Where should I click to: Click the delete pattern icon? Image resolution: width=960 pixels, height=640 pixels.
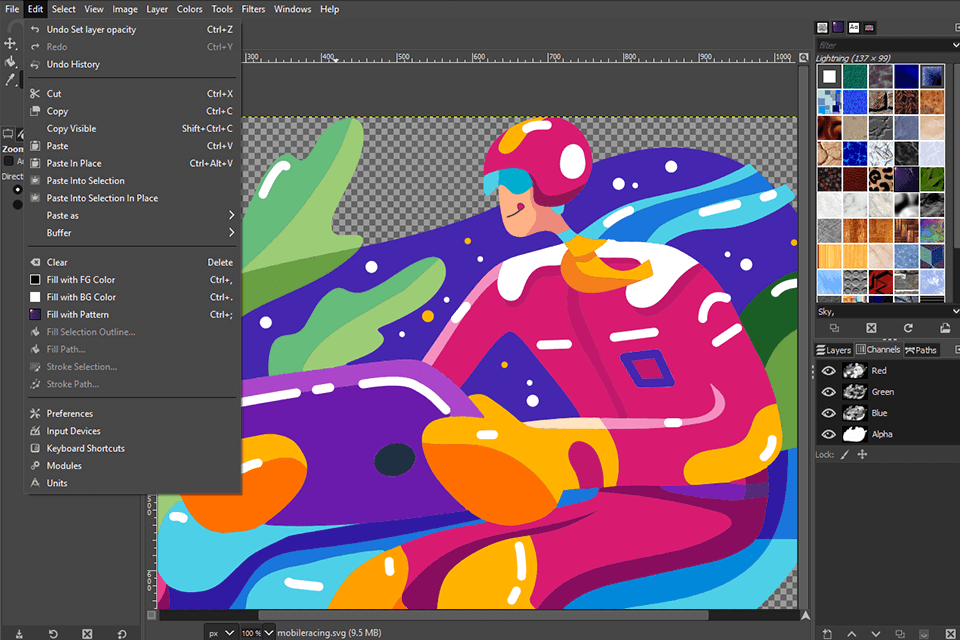pos(871,328)
